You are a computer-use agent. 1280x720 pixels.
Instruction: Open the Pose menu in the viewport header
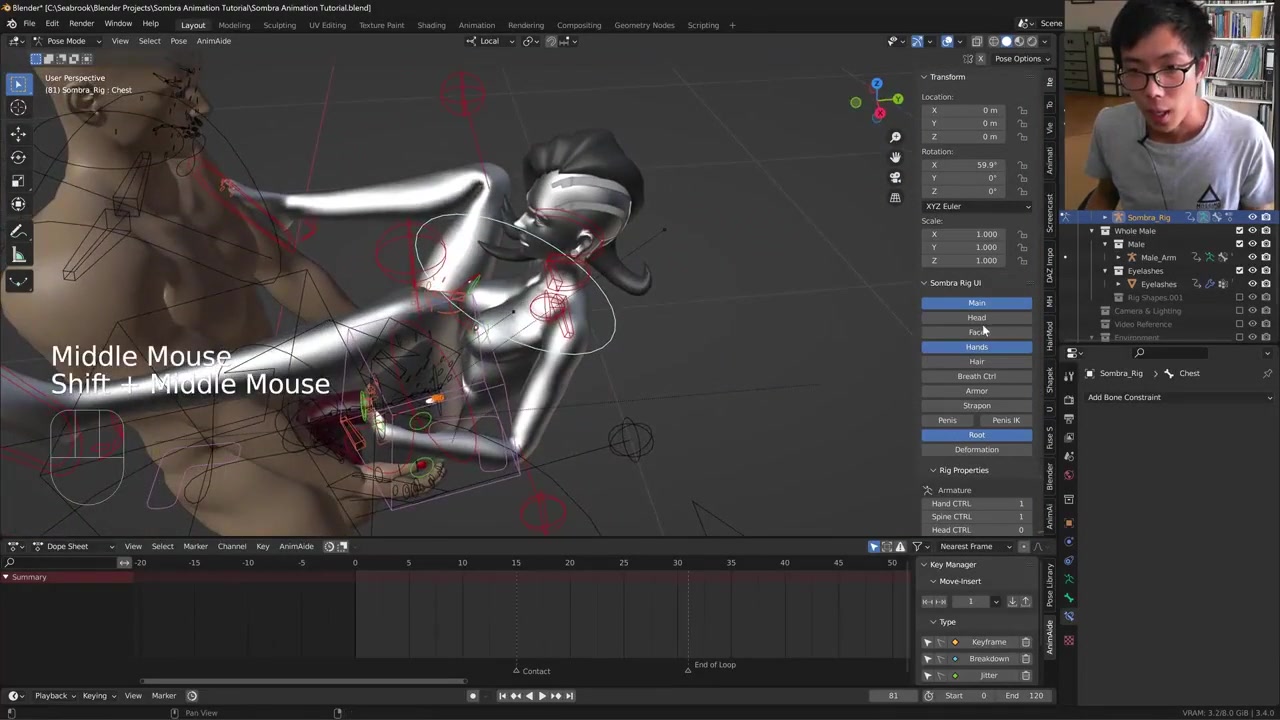coord(178,41)
